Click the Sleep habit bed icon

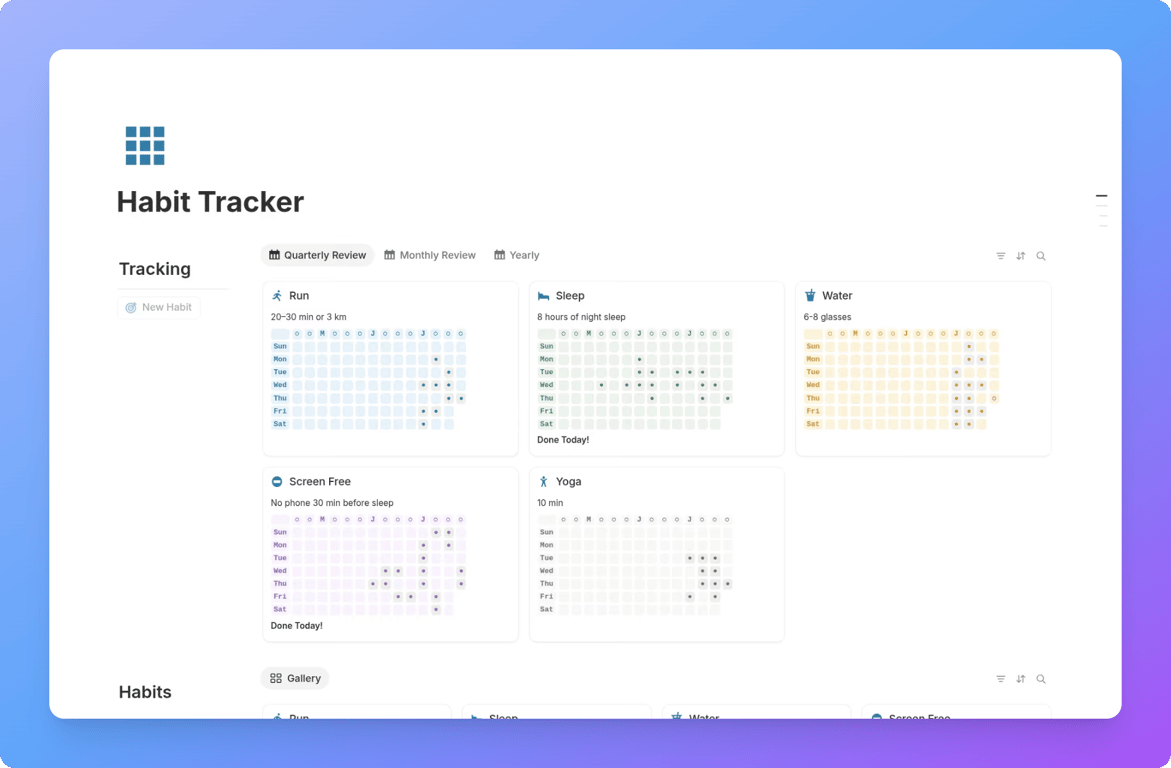click(545, 295)
